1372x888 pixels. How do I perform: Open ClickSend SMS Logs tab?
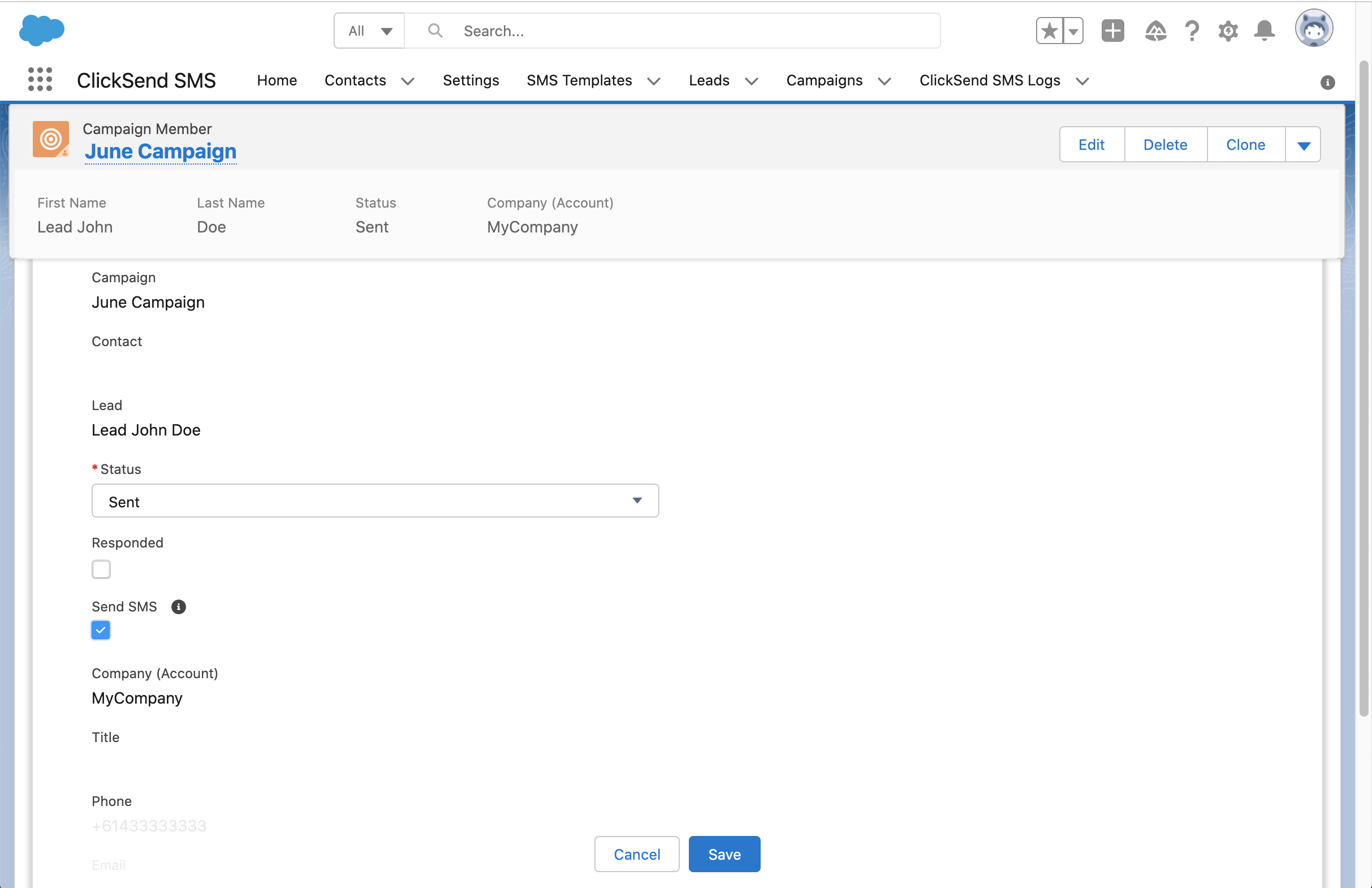point(990,81)
